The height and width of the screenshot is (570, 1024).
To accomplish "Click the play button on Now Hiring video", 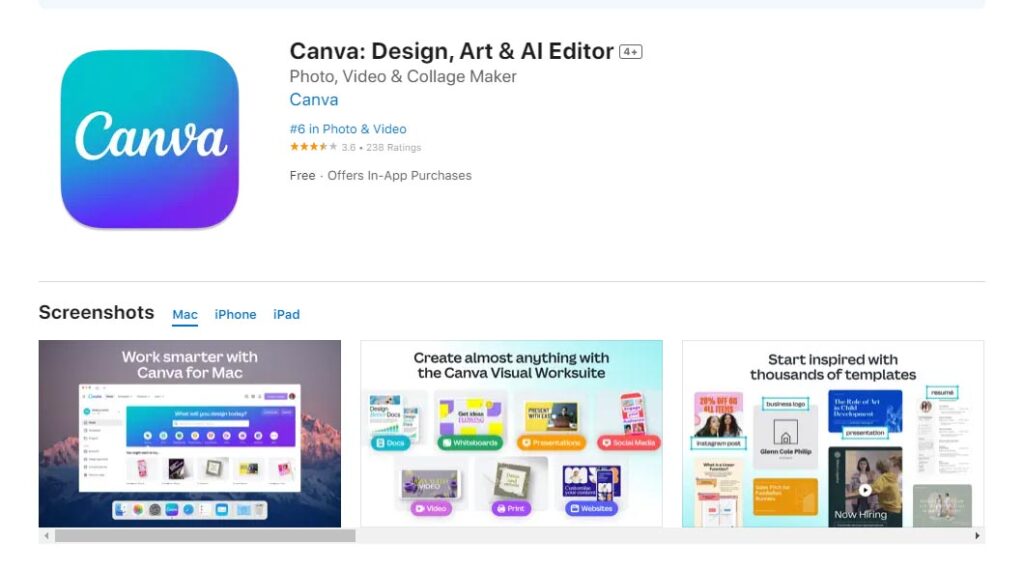I will (x=865, y=490).
